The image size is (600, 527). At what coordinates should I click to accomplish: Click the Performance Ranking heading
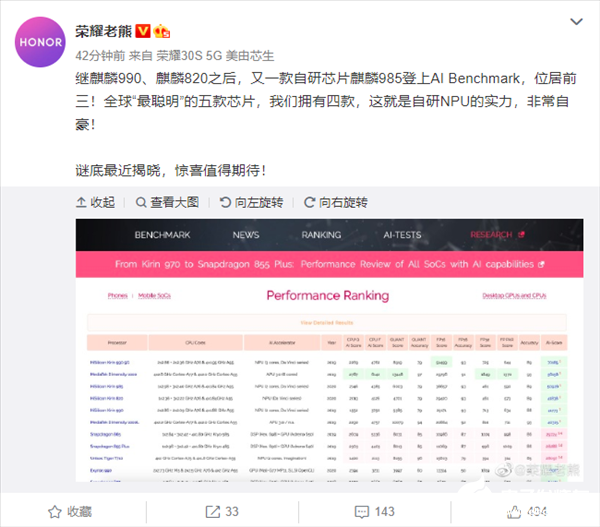pyautogui.click(x=328, y=295)
